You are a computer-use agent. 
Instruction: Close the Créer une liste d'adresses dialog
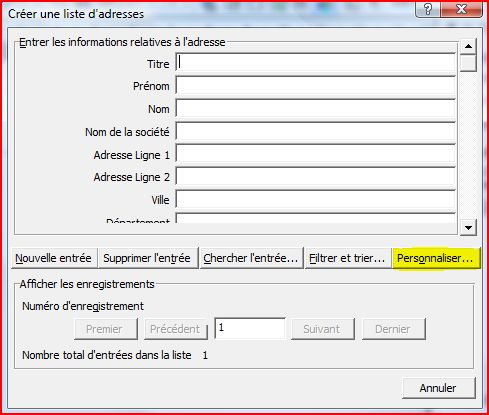461,9
